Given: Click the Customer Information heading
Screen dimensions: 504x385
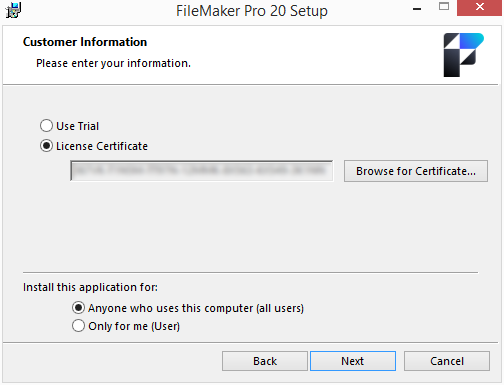Looking at the screenshot, I should click(x=85, y=42).
